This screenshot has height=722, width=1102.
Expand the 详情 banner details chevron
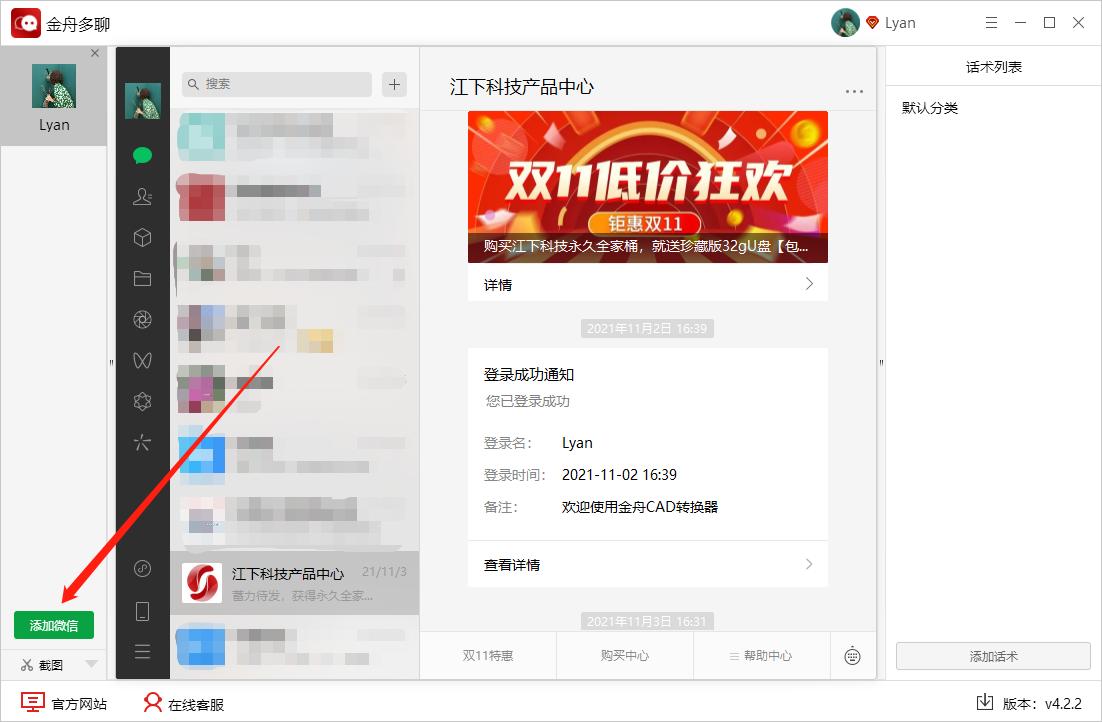pyautogui.click(x=809, y=284)
